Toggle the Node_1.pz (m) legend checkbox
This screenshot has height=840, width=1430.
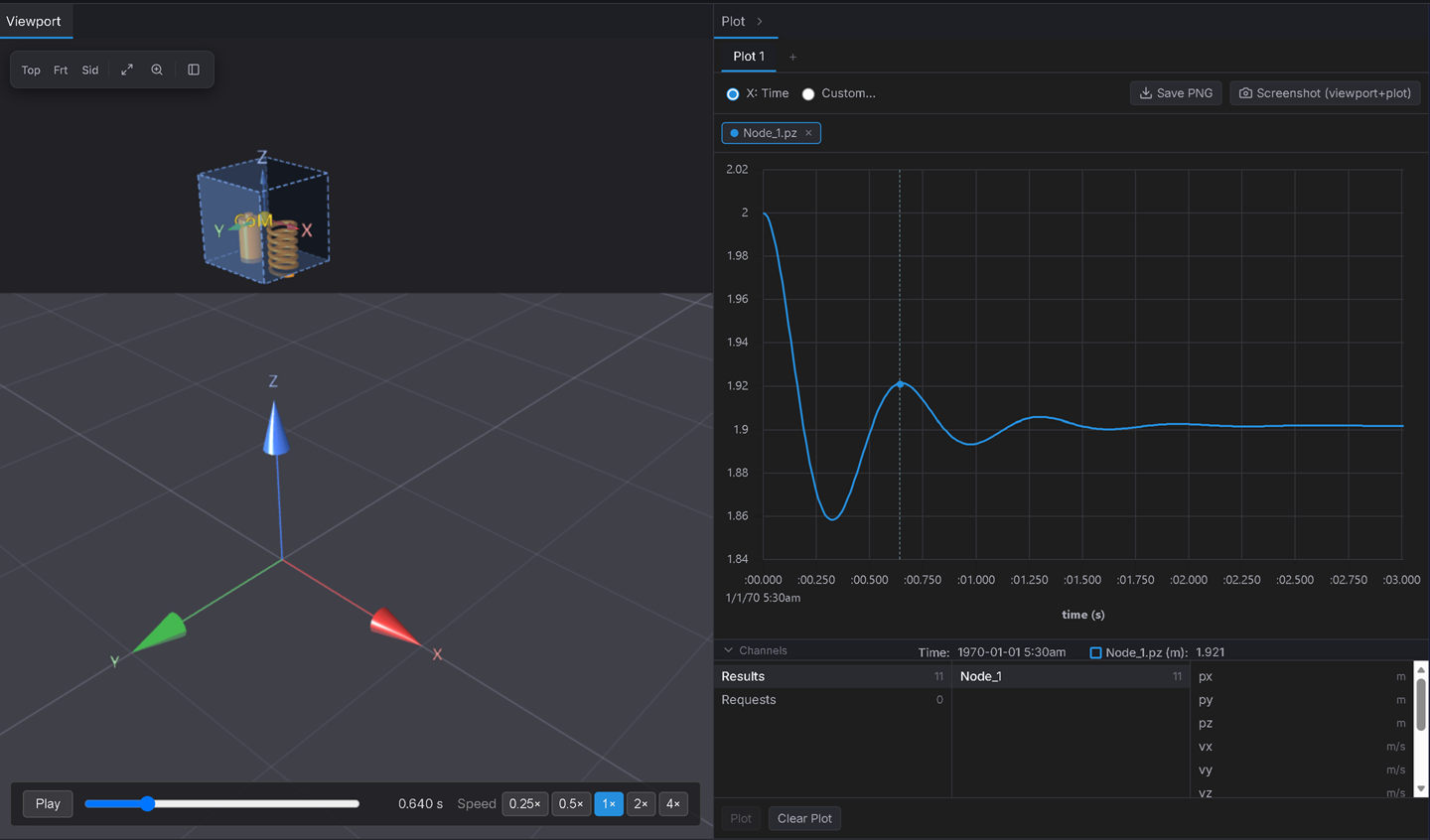click(x=1095, y=652)
